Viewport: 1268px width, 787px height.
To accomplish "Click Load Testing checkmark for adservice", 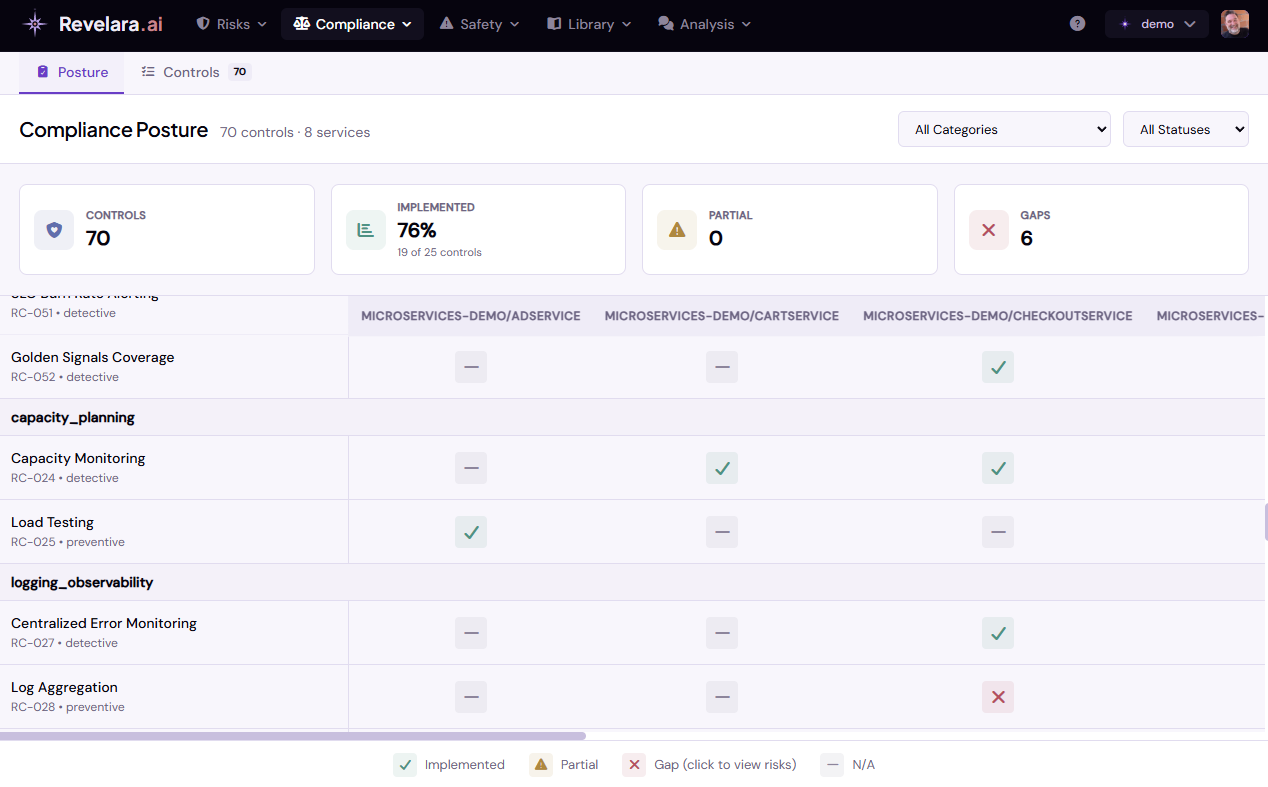I will 471,532.
